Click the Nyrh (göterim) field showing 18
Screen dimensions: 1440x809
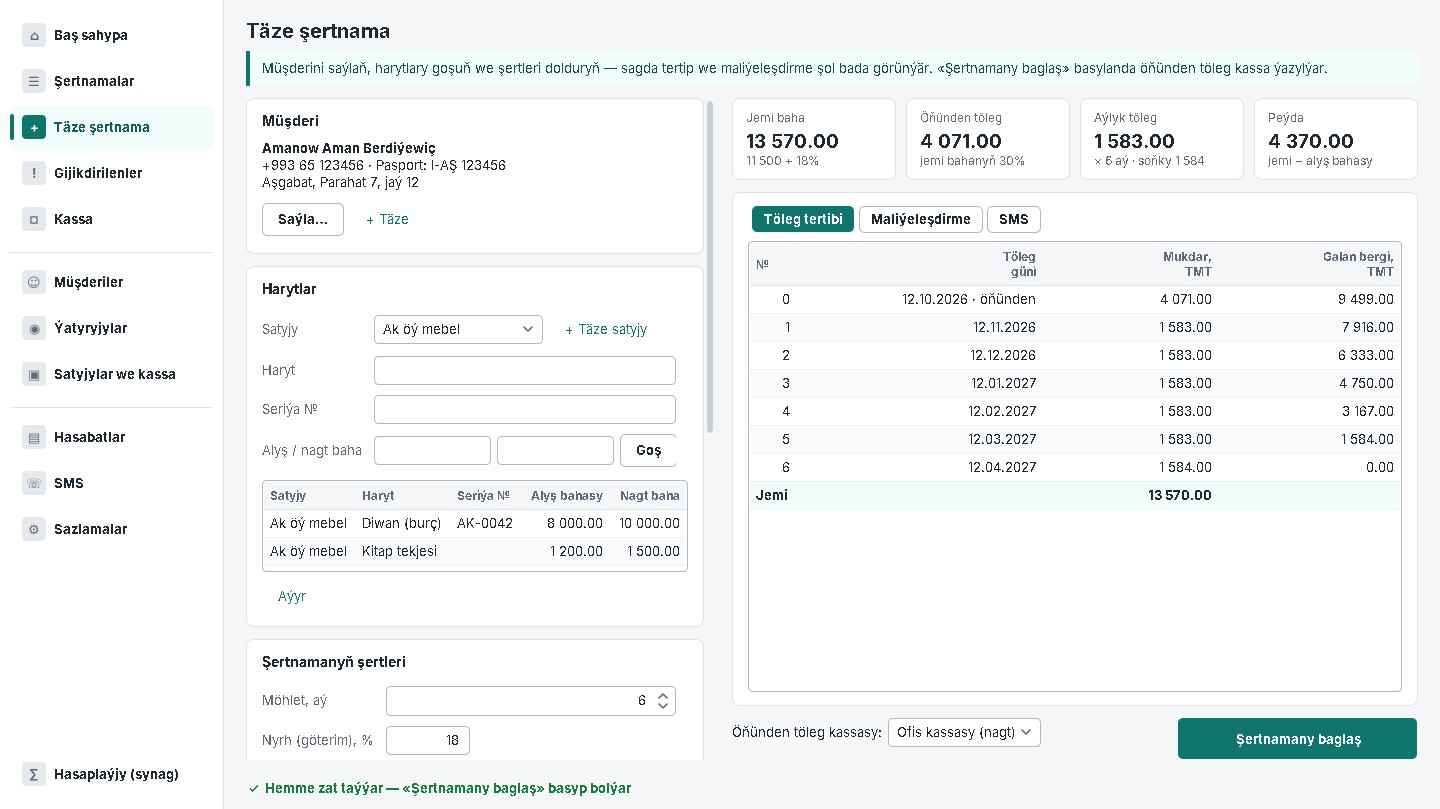pos(428,740)
